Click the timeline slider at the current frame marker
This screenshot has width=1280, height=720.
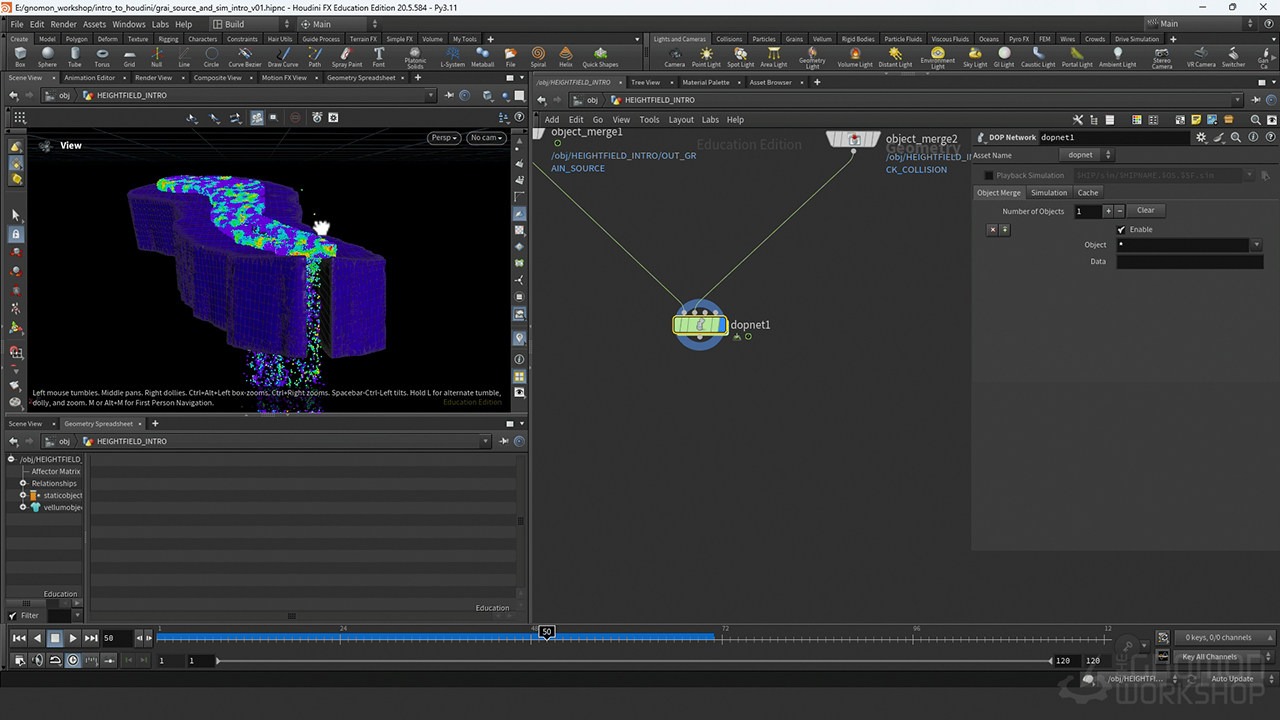click(x=546, y=632)
